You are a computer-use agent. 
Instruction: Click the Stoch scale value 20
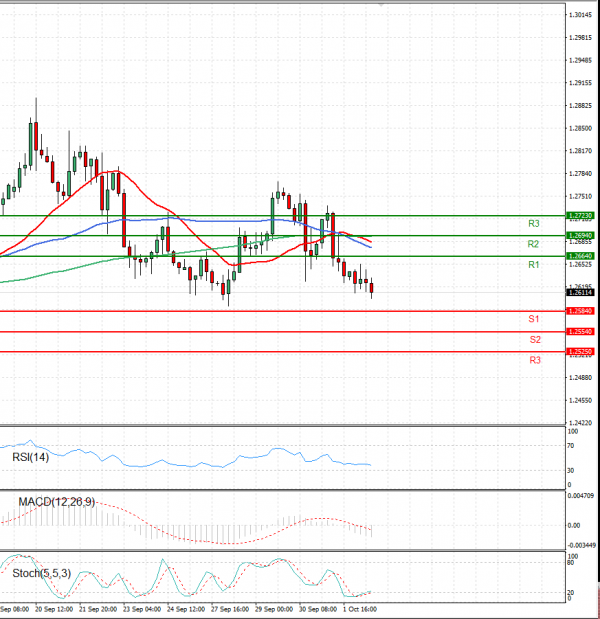[x=570, y=593]
